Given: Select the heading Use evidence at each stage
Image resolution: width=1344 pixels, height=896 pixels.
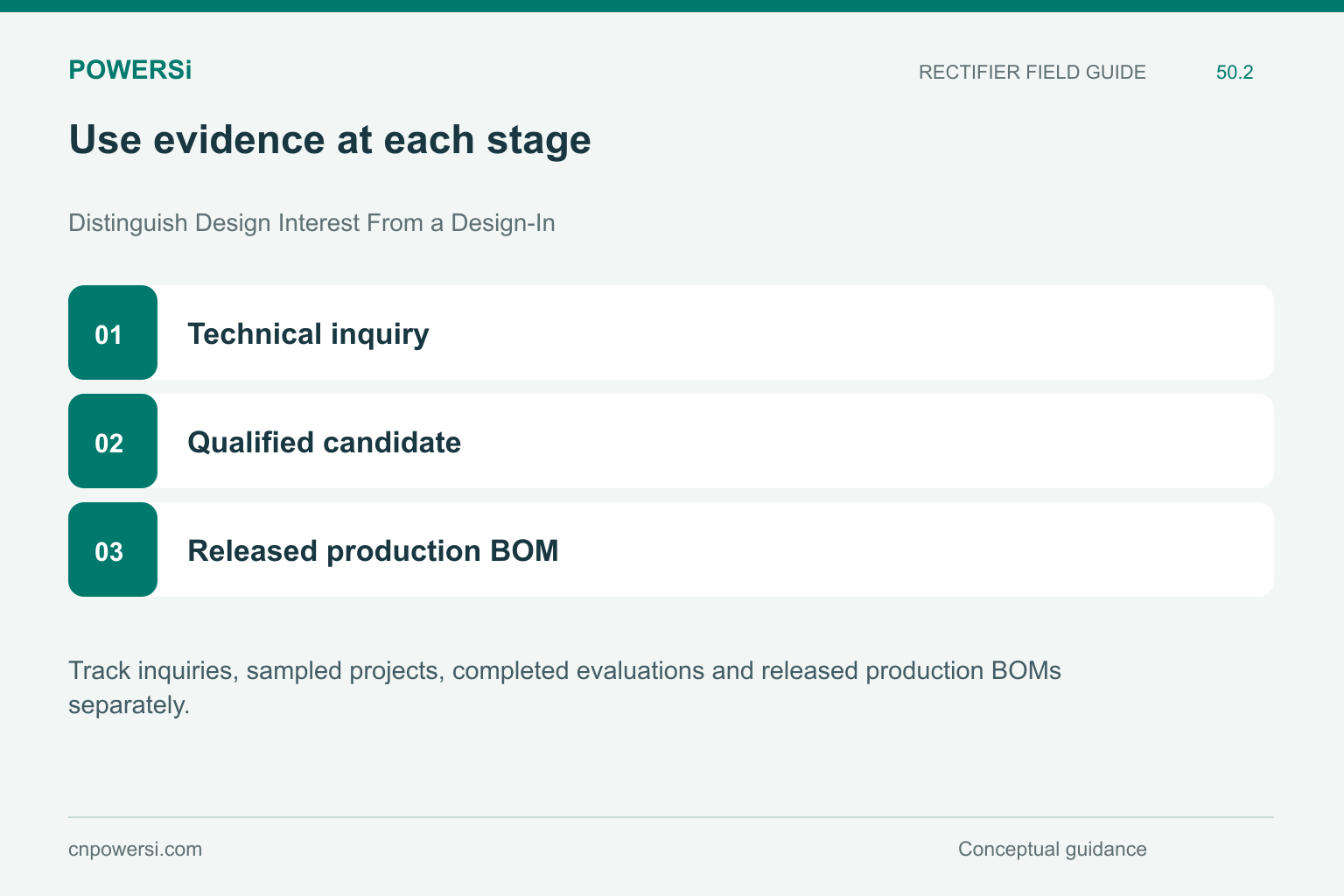Looking at the screenshot, I should (330, 140).
